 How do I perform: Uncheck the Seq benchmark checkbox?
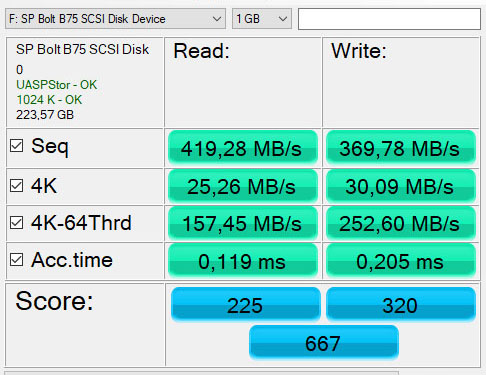16,146
